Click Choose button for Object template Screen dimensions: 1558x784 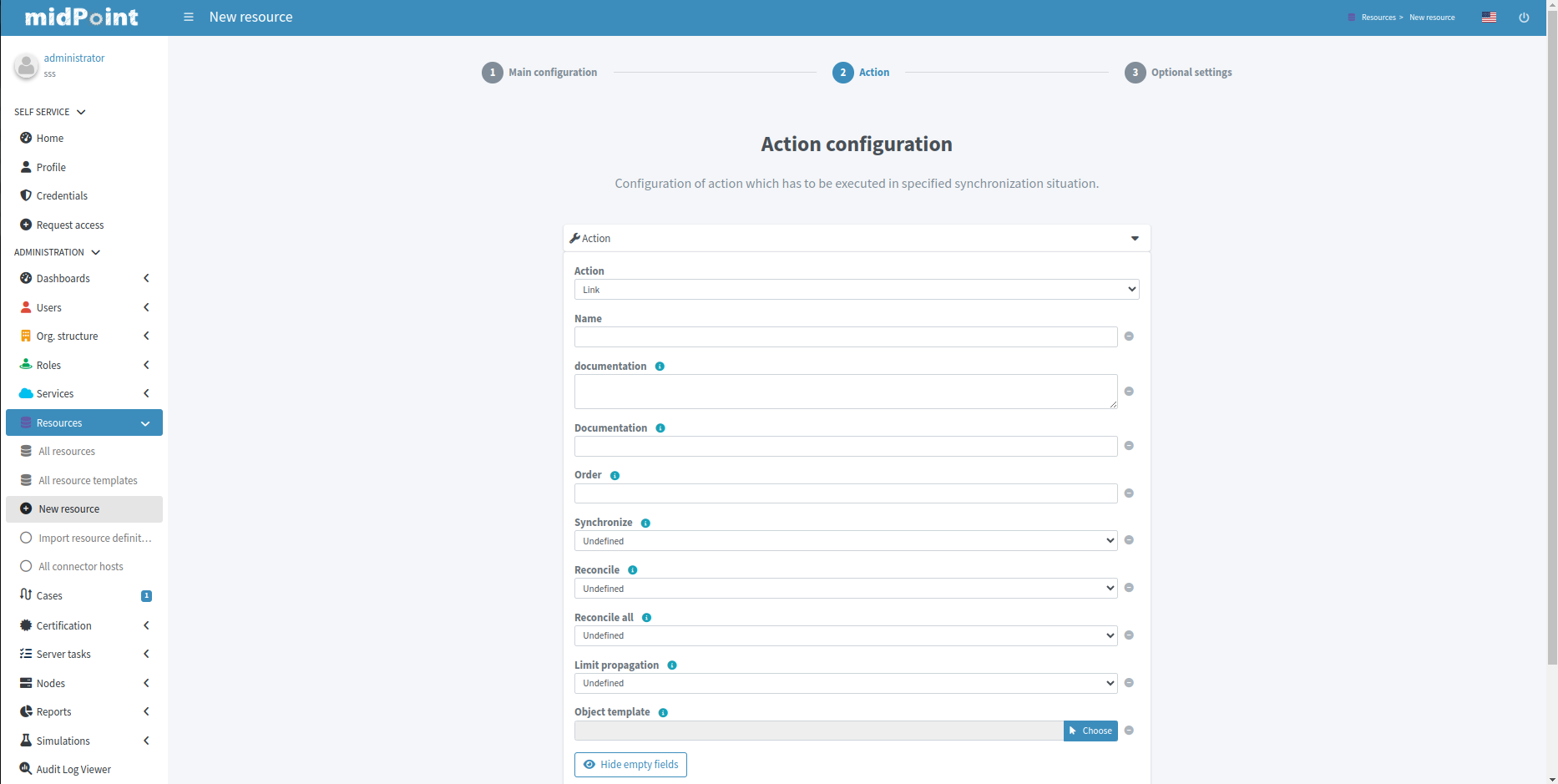pos(1090,731)
